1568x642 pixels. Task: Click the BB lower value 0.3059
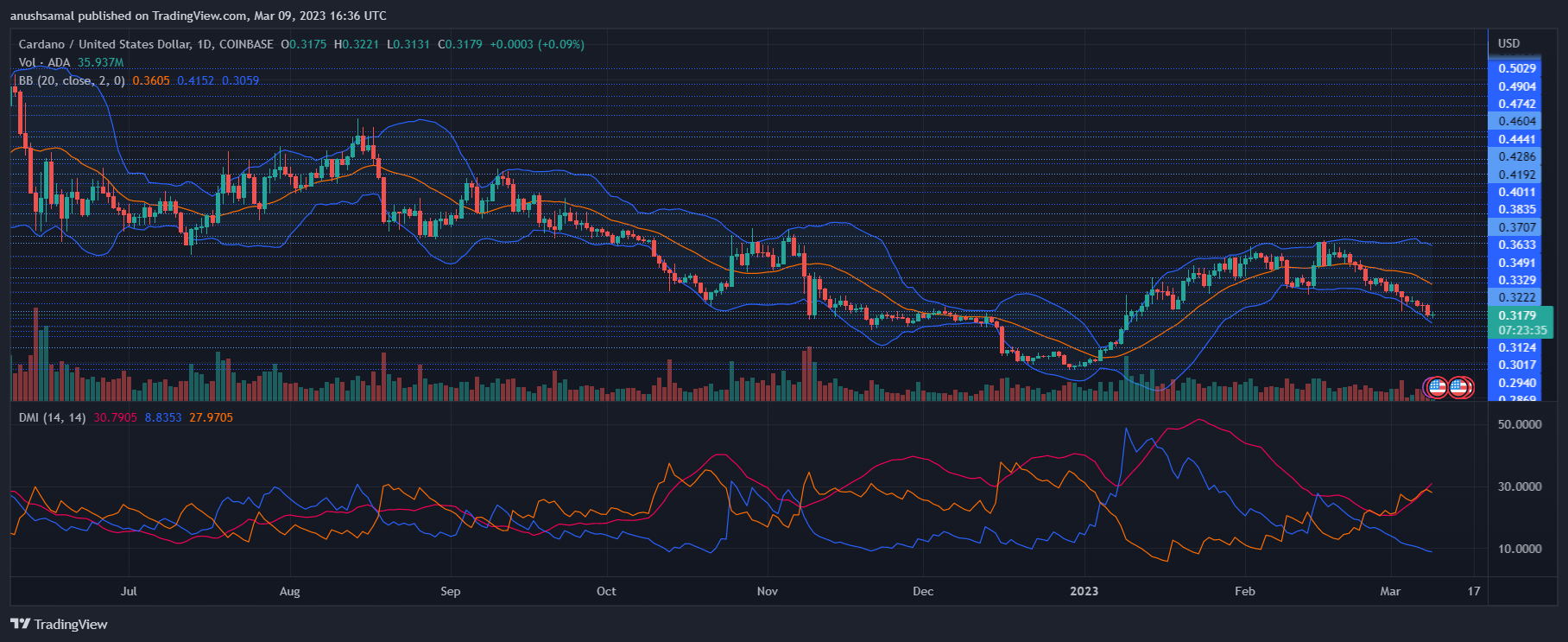point(241,80)
